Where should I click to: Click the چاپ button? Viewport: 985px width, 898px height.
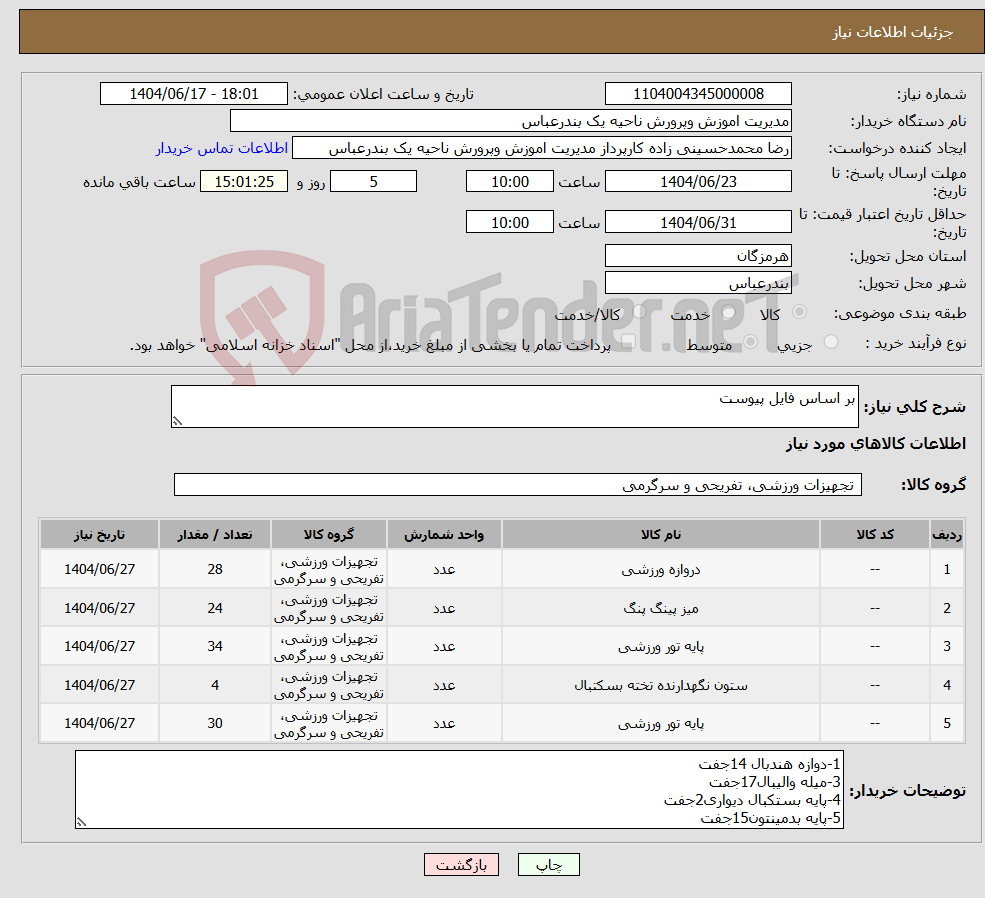coord(547,864)
